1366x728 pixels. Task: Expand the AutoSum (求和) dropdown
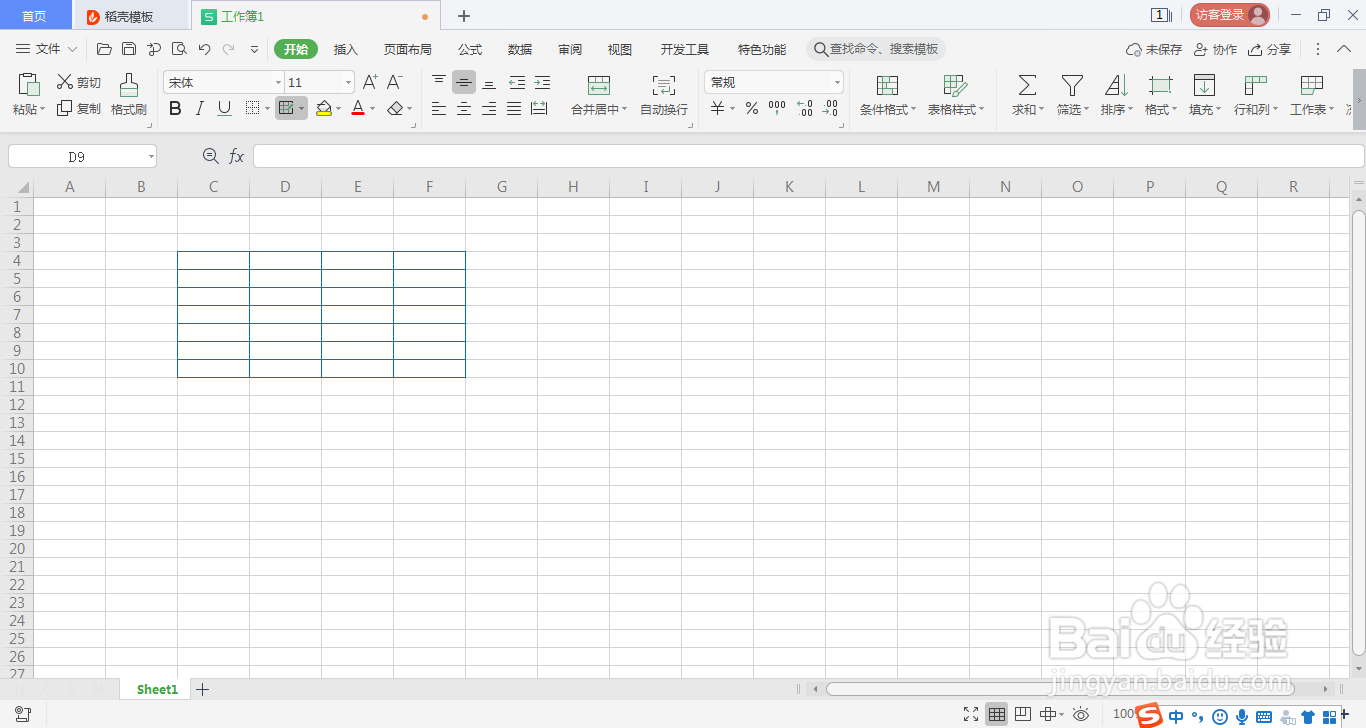(1028, 110)
